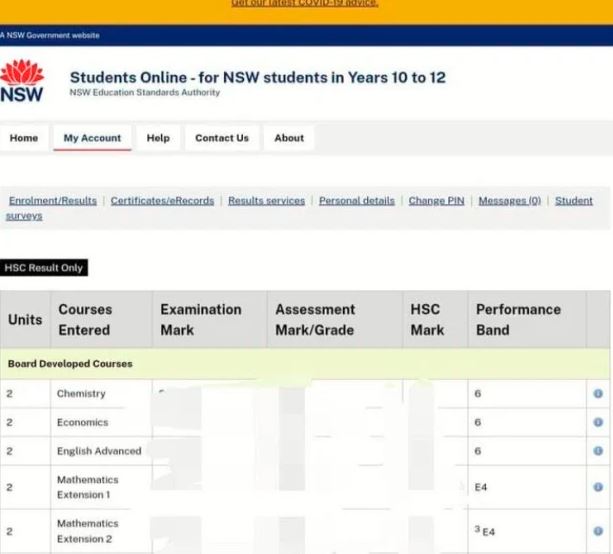
Task: Select the My Account tab
Action: click(x=92, y=138)
